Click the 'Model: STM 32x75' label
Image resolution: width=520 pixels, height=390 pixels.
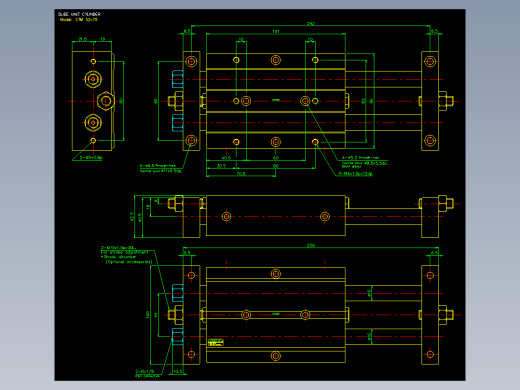(78, 20)
